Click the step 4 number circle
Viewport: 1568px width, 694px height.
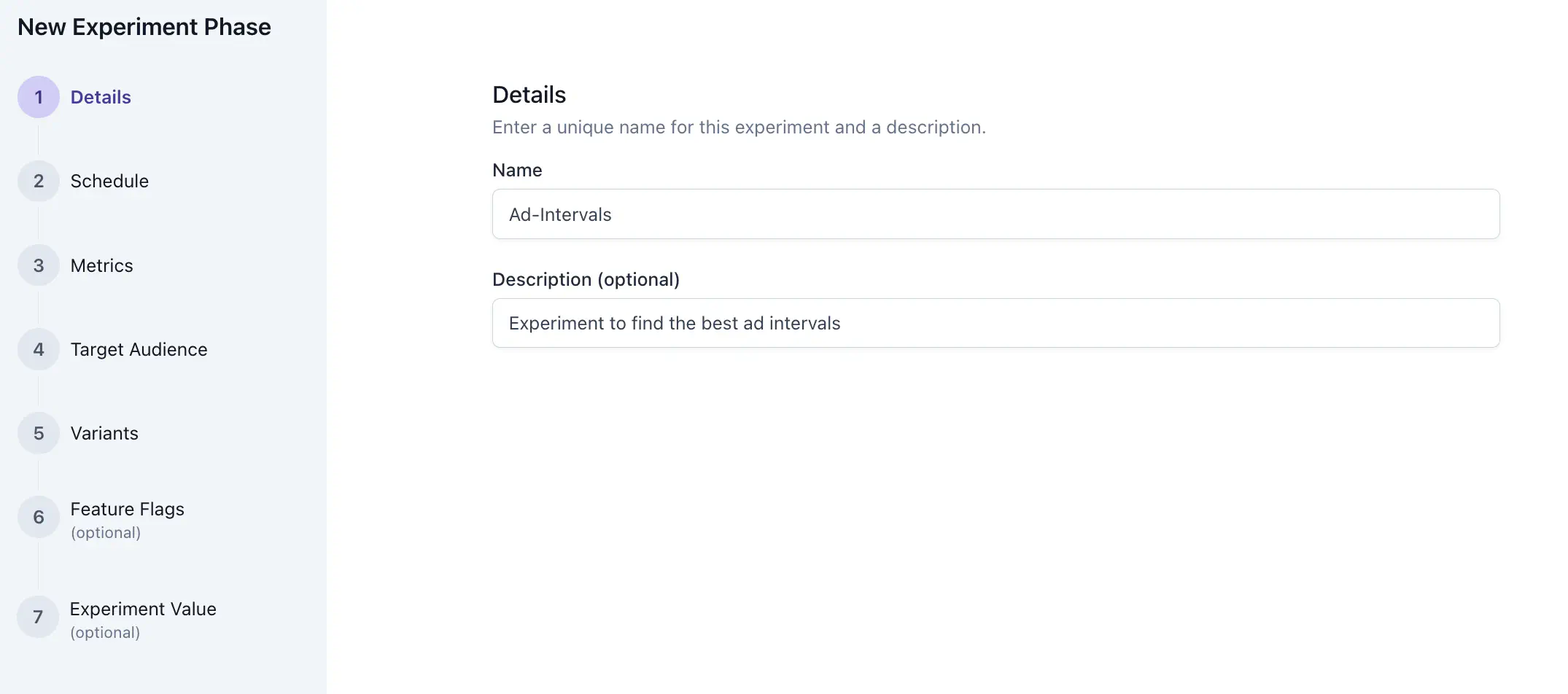pyautogui.click(x=39, y=349)
